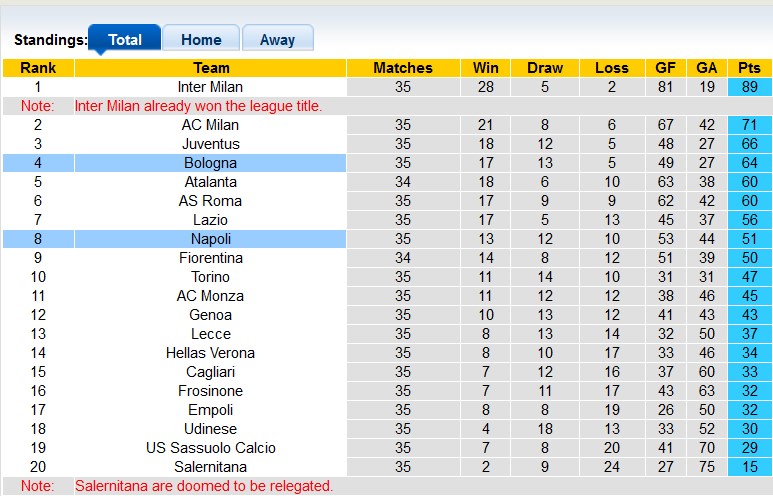773x496 pixels.
Task: Click the Rank column header
Action: click(38, 68)
